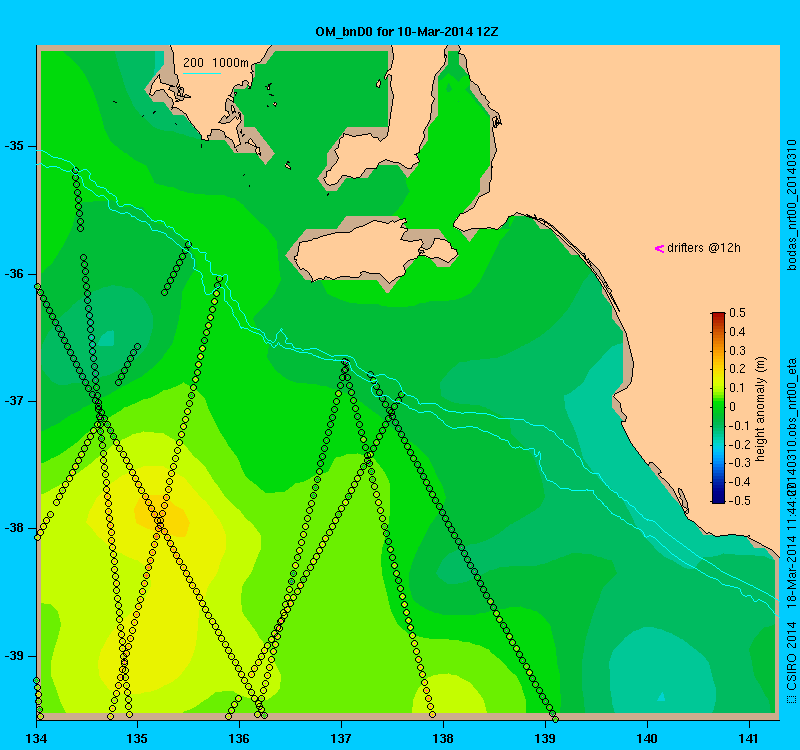Click the longitude axis label '140'

coord(647,738)
